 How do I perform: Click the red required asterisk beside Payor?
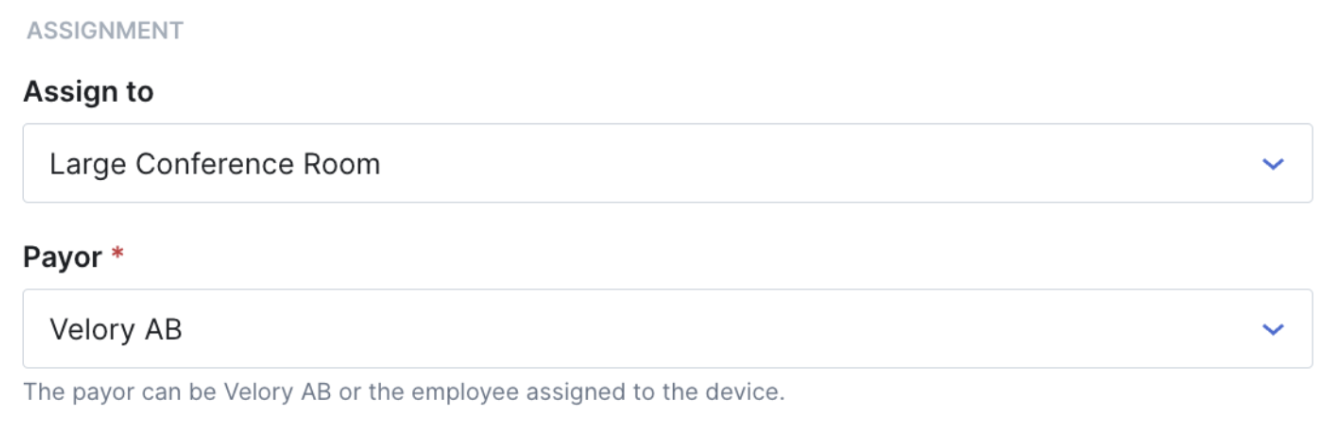[117, 256]
